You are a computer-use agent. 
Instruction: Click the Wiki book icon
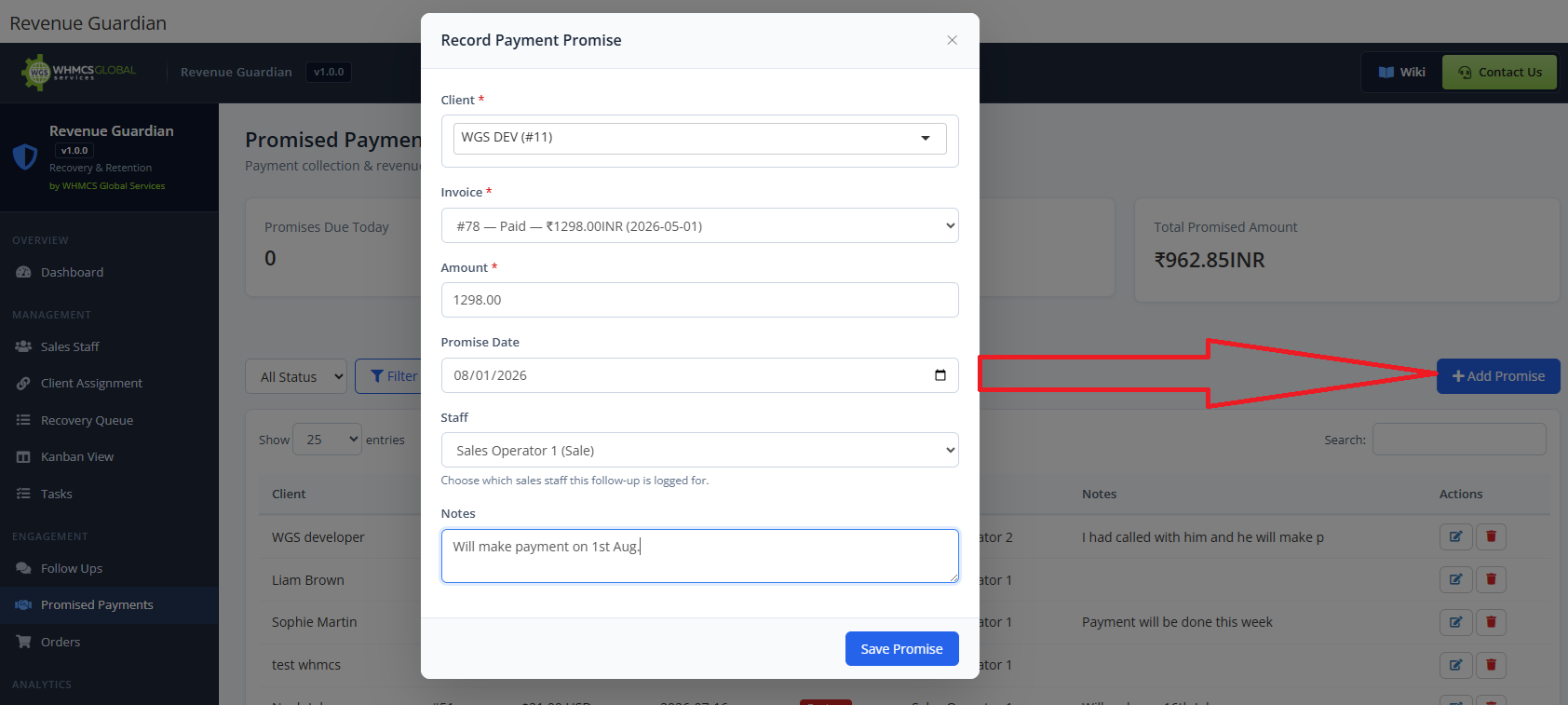click(x=1386, y=72)
